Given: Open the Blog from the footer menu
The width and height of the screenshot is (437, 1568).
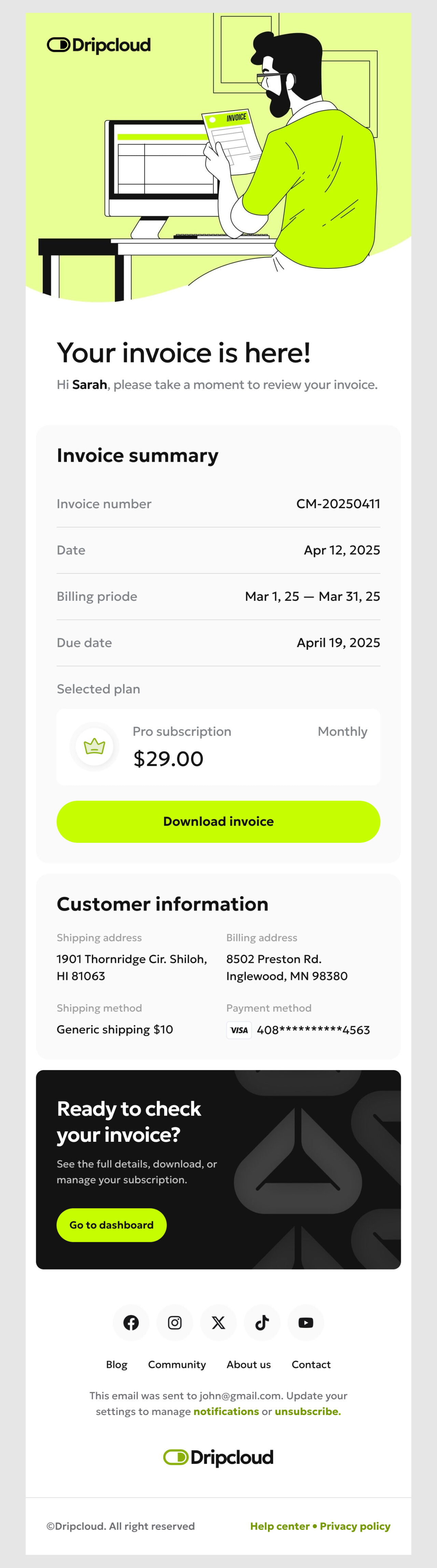Looking at the screenshot, I should [116, 1365].
